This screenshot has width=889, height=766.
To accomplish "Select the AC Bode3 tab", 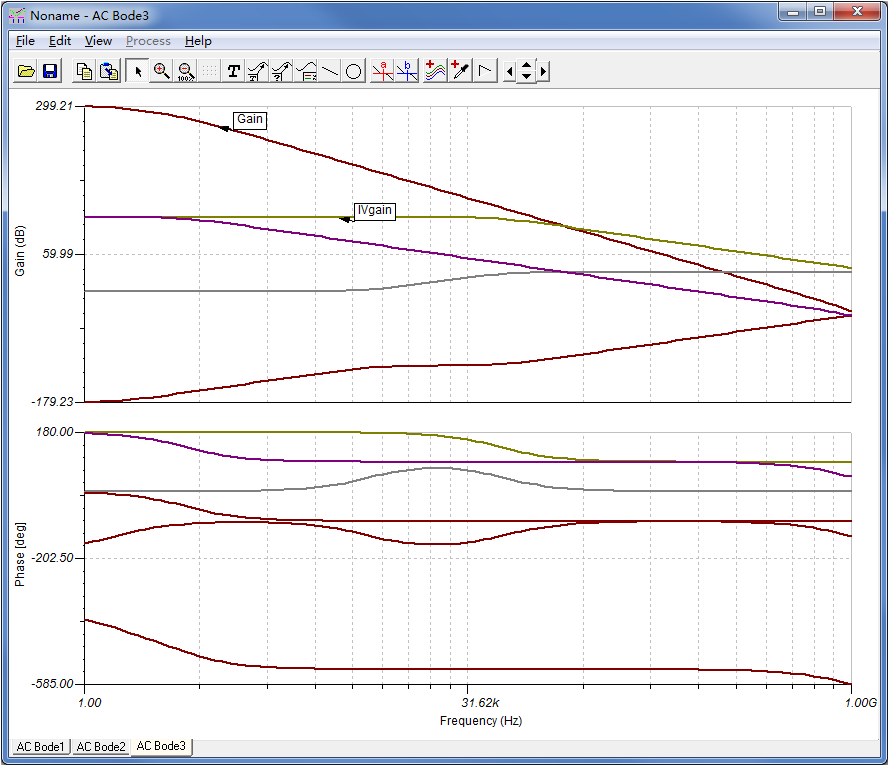I will [x=161, y=746].
